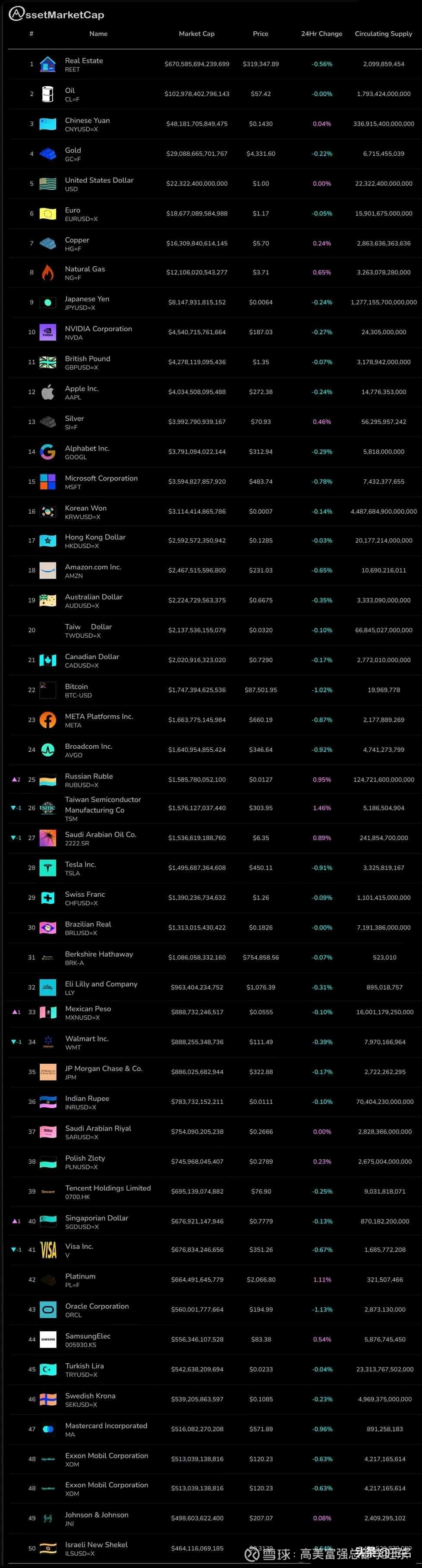422x1568 pixels.
Task: Click the NVIDIA logo icon
Action: click(x=47, y=332)
